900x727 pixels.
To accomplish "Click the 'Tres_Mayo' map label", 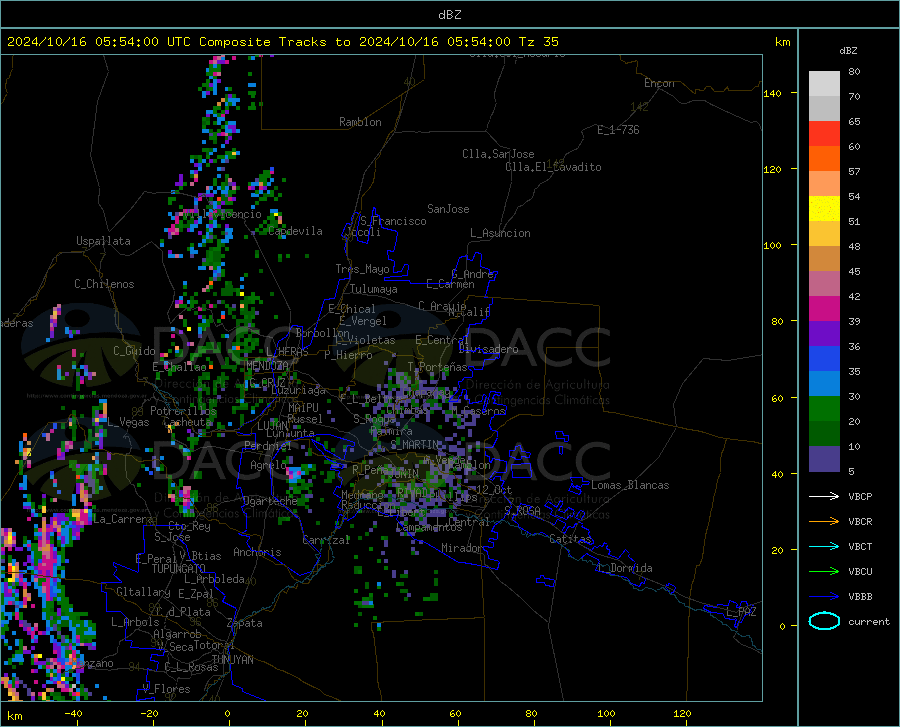I will tap(362, 269).
